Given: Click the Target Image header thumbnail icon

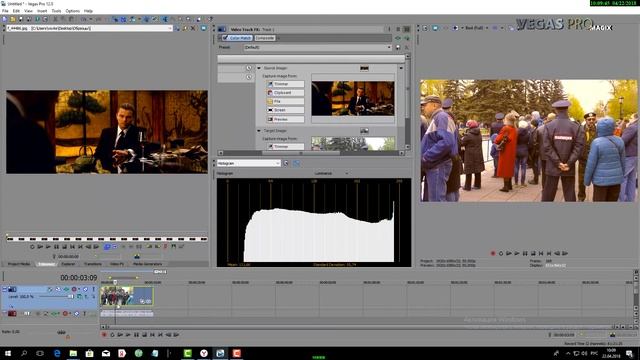Looking at the screenshot, I should coord(364,131).
